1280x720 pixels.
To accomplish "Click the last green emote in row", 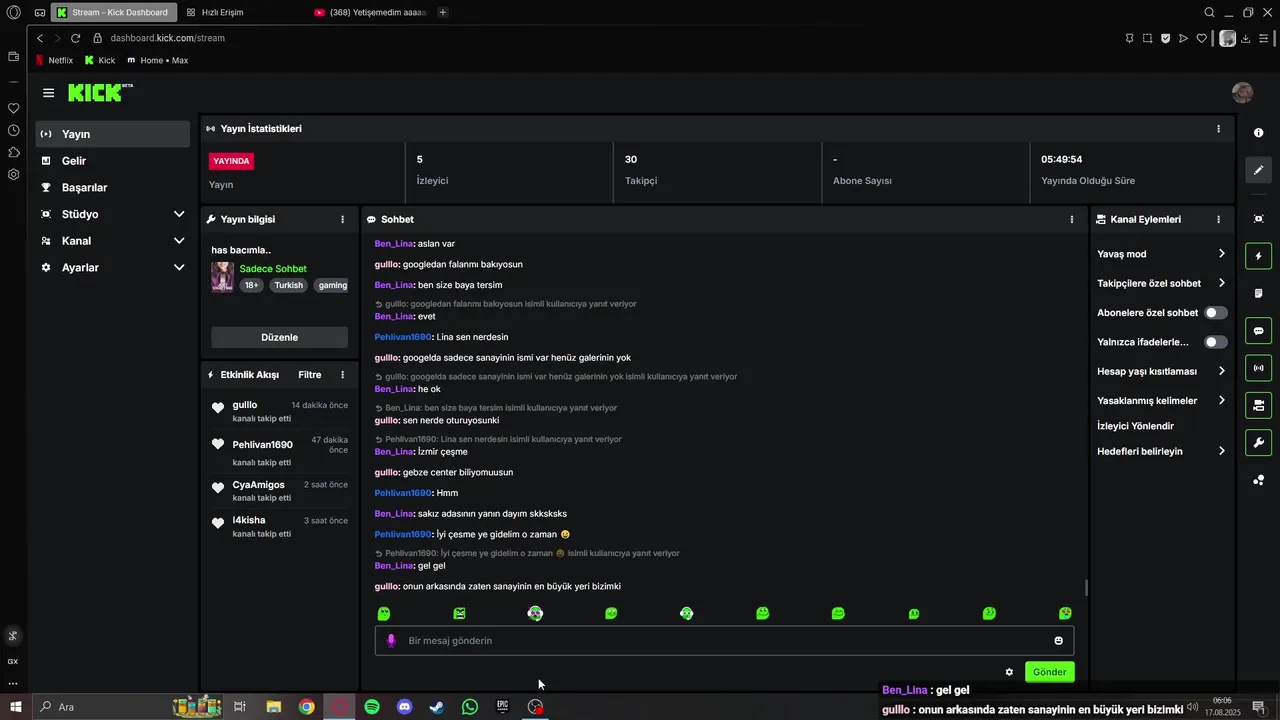I will 1065,614.
